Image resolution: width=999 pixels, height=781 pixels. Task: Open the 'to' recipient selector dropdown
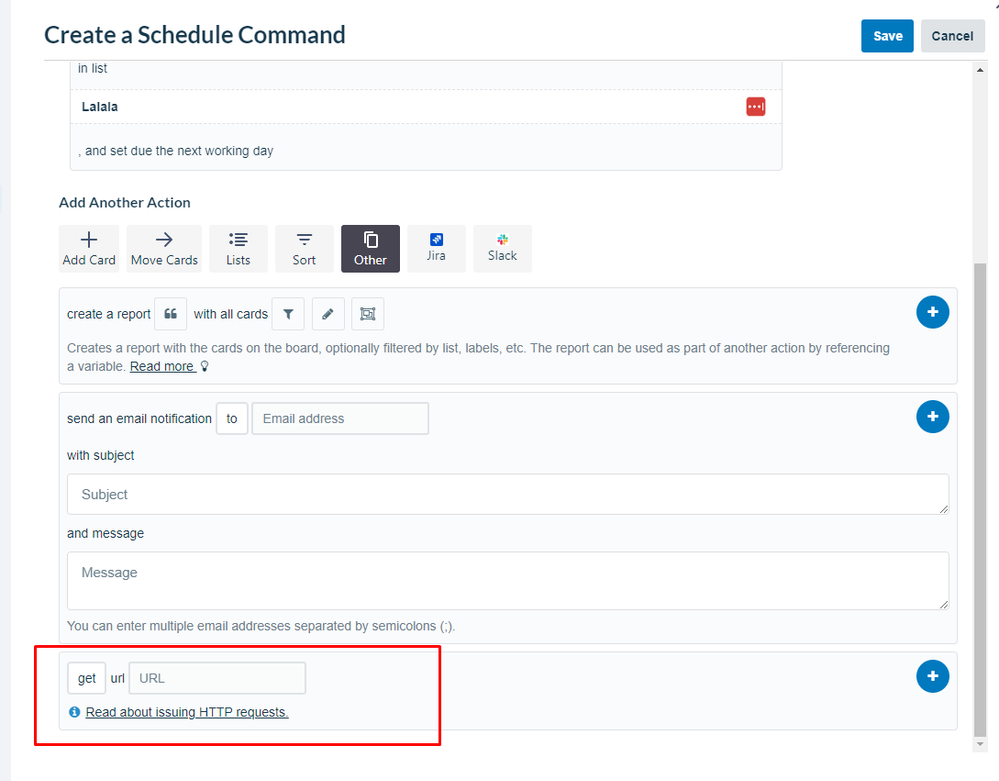pos(231,418)
